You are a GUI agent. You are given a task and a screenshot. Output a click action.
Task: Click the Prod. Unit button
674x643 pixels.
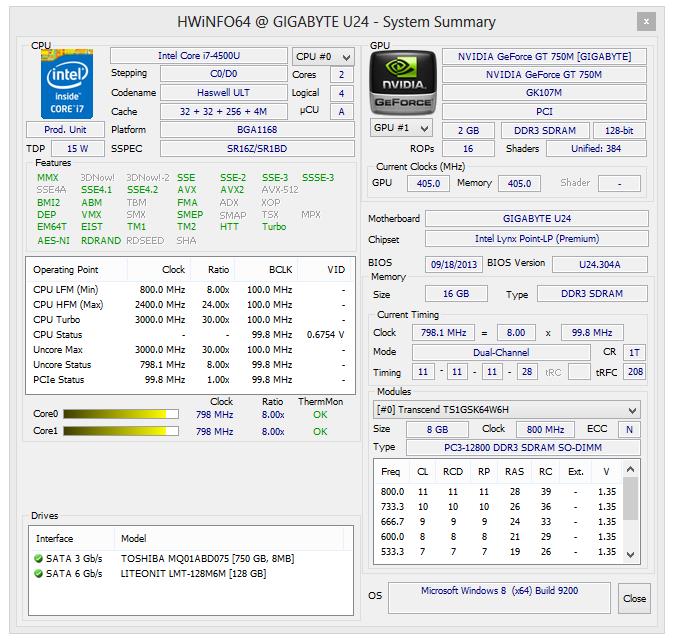pos(65,129)
